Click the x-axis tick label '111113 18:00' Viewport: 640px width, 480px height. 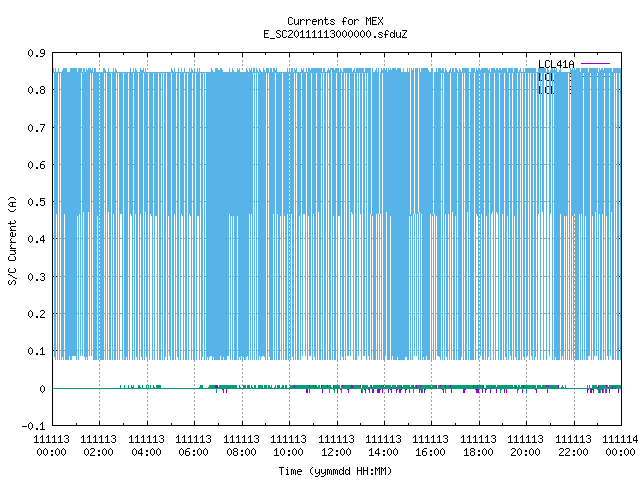pyautogui.click(x=478, y=446)
